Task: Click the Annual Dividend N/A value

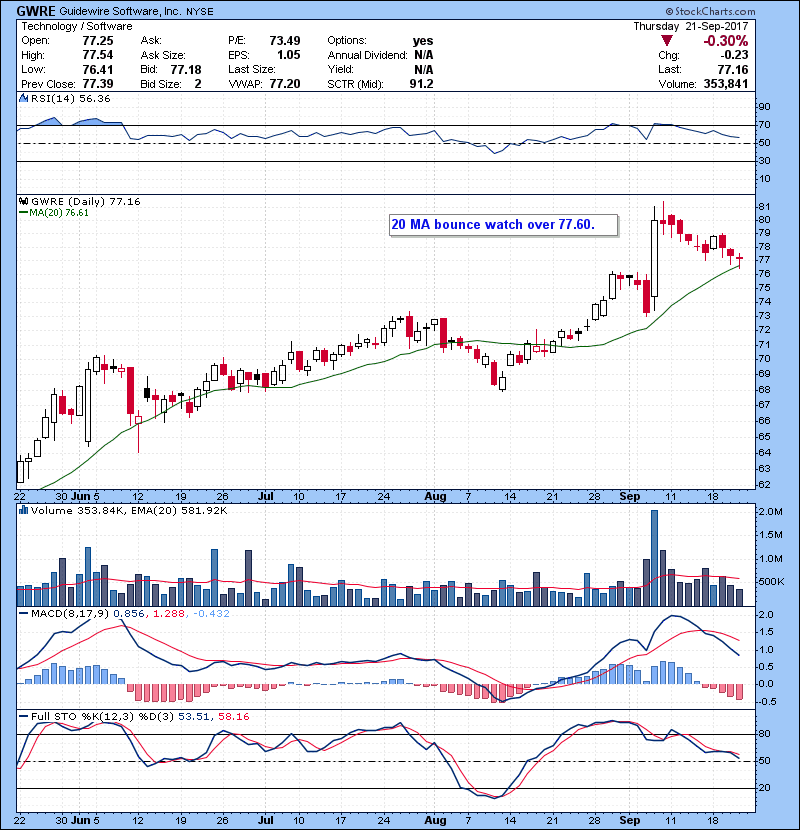Action: [x=424, y=55]
